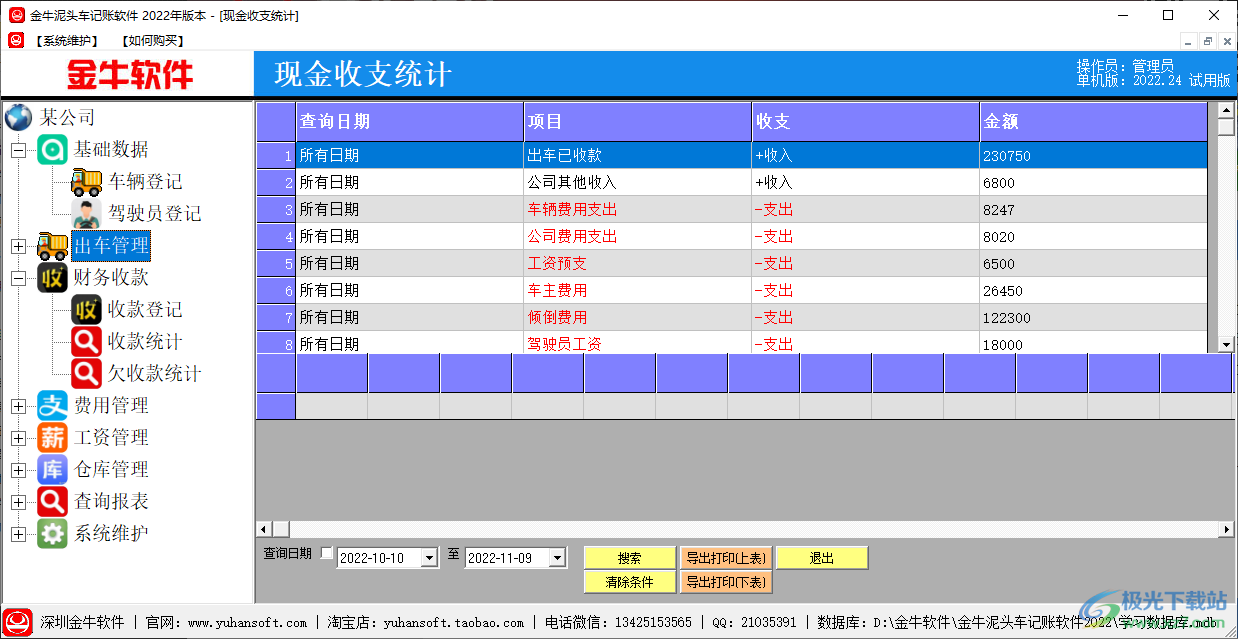The height and width of the screenshot is (639, 1238).
Task: Click the horizontal scrollbar right arrow
Action: pos(1226,529)
